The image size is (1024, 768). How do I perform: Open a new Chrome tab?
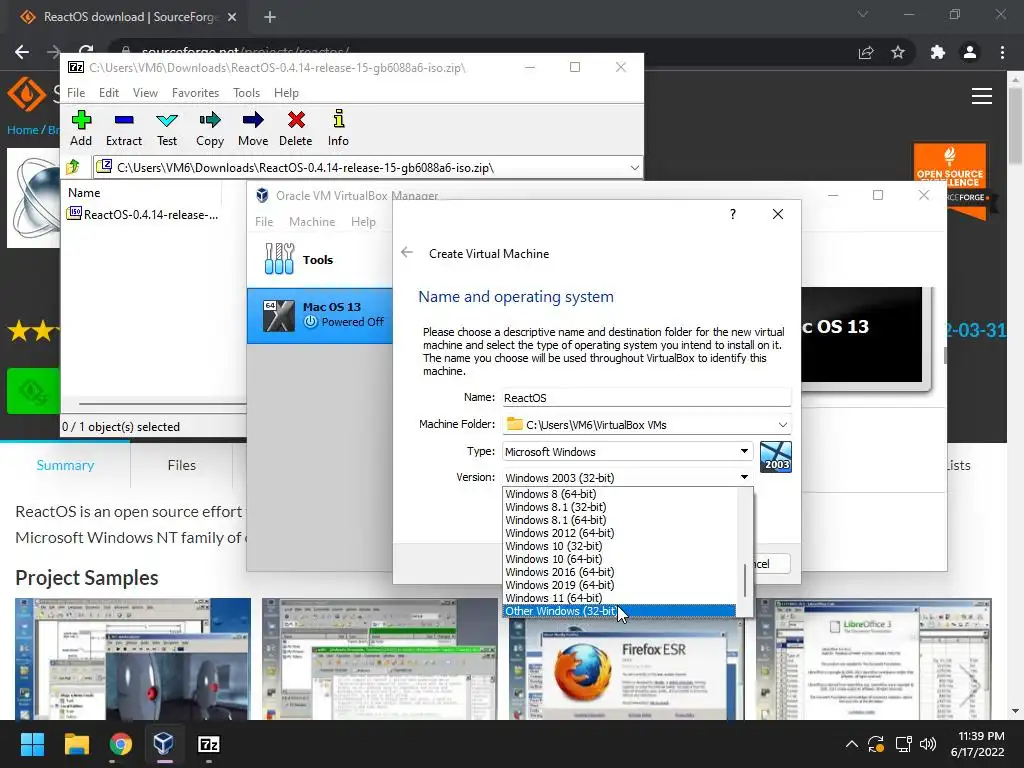point(270,17)
